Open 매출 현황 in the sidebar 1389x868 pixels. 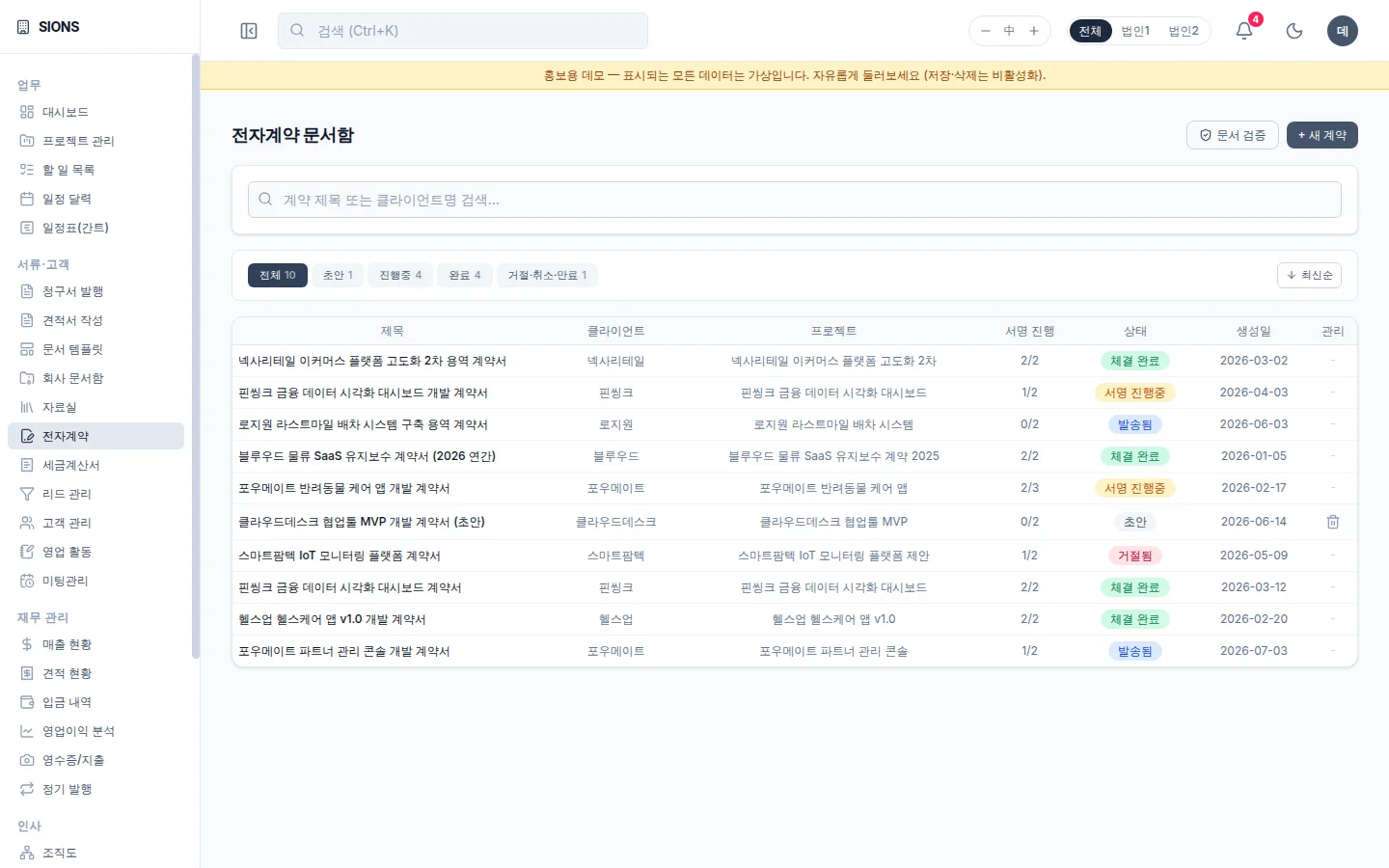95,644
